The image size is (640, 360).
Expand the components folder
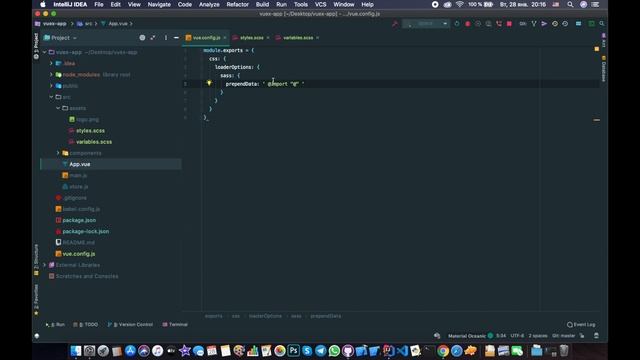58,153
